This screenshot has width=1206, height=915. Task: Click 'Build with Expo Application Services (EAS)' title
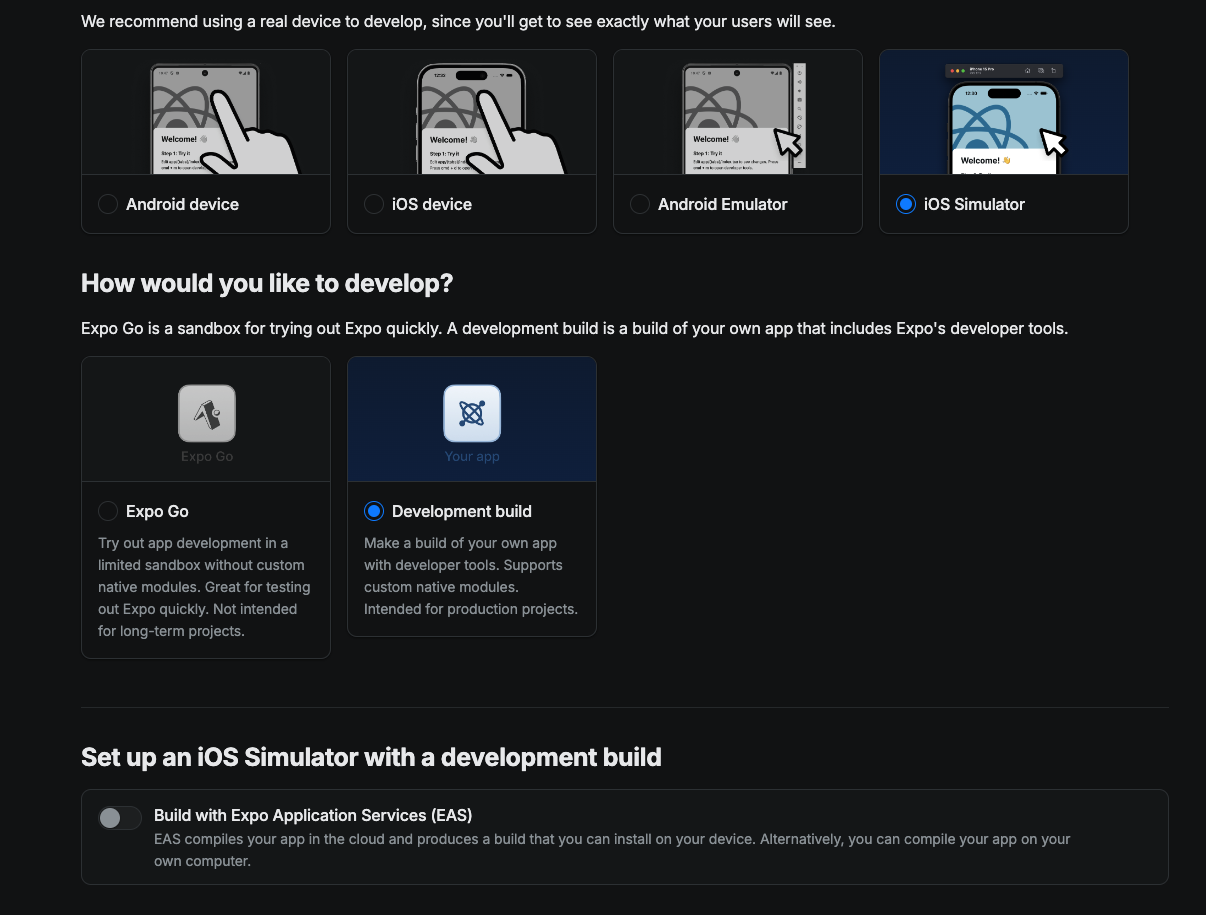coord(313,815)
